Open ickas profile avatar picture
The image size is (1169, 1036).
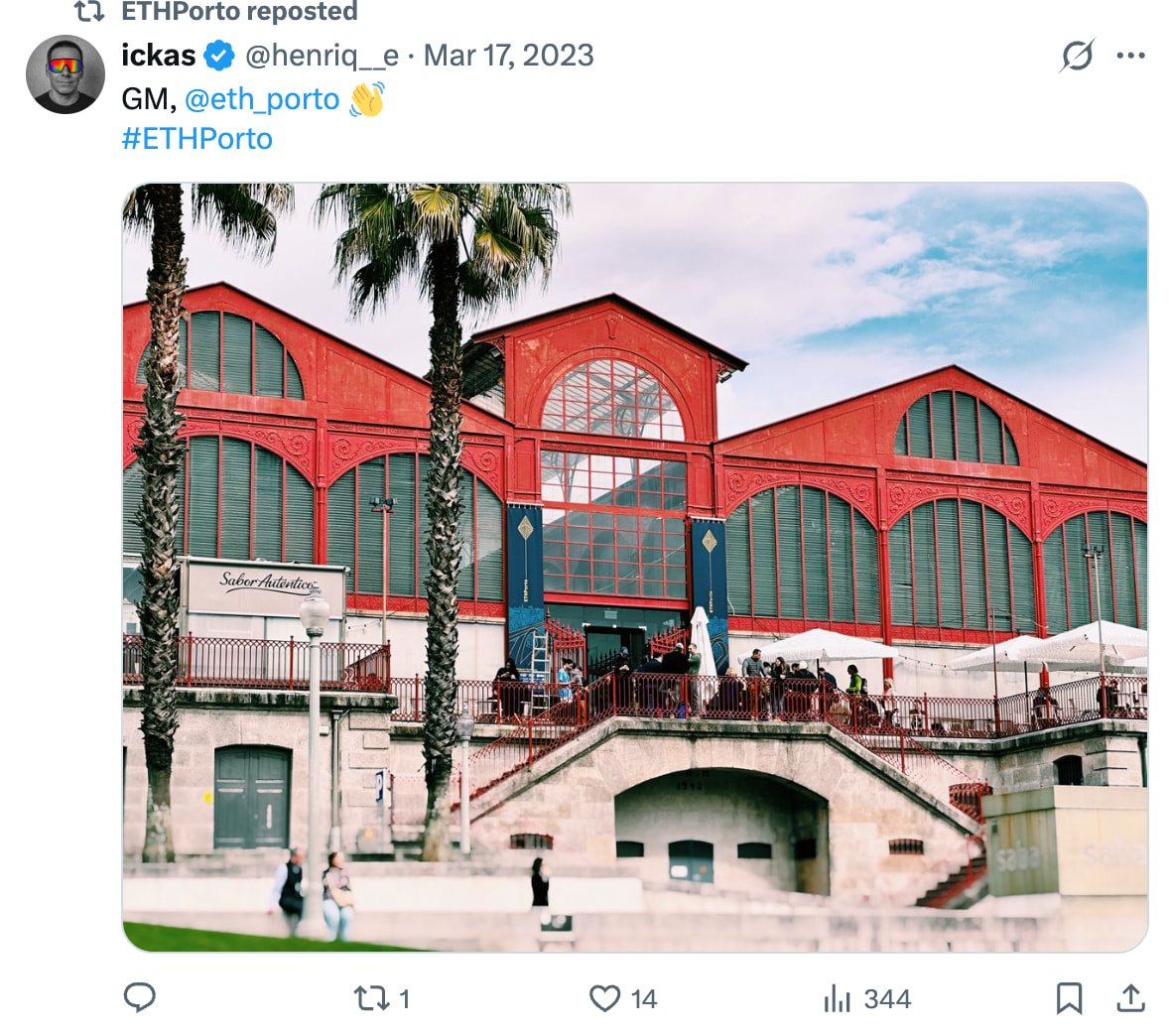[x=65, y=74]
